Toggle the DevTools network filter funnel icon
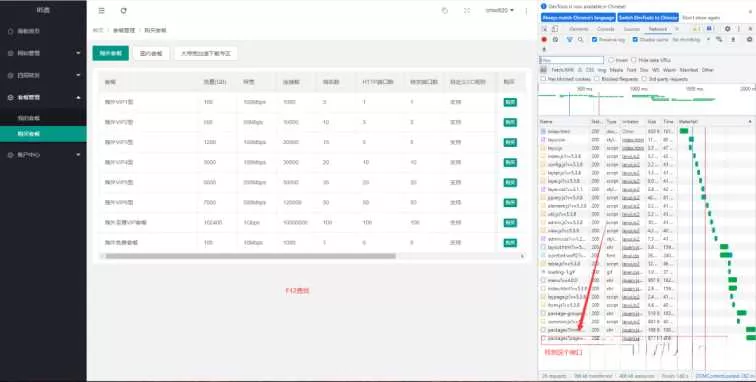 click(569, 40)
